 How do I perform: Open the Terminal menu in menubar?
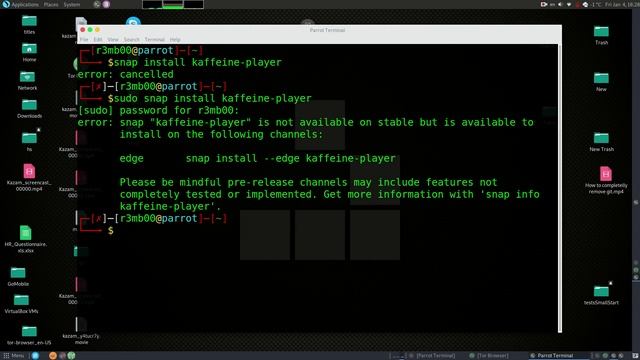click(155, 40)
